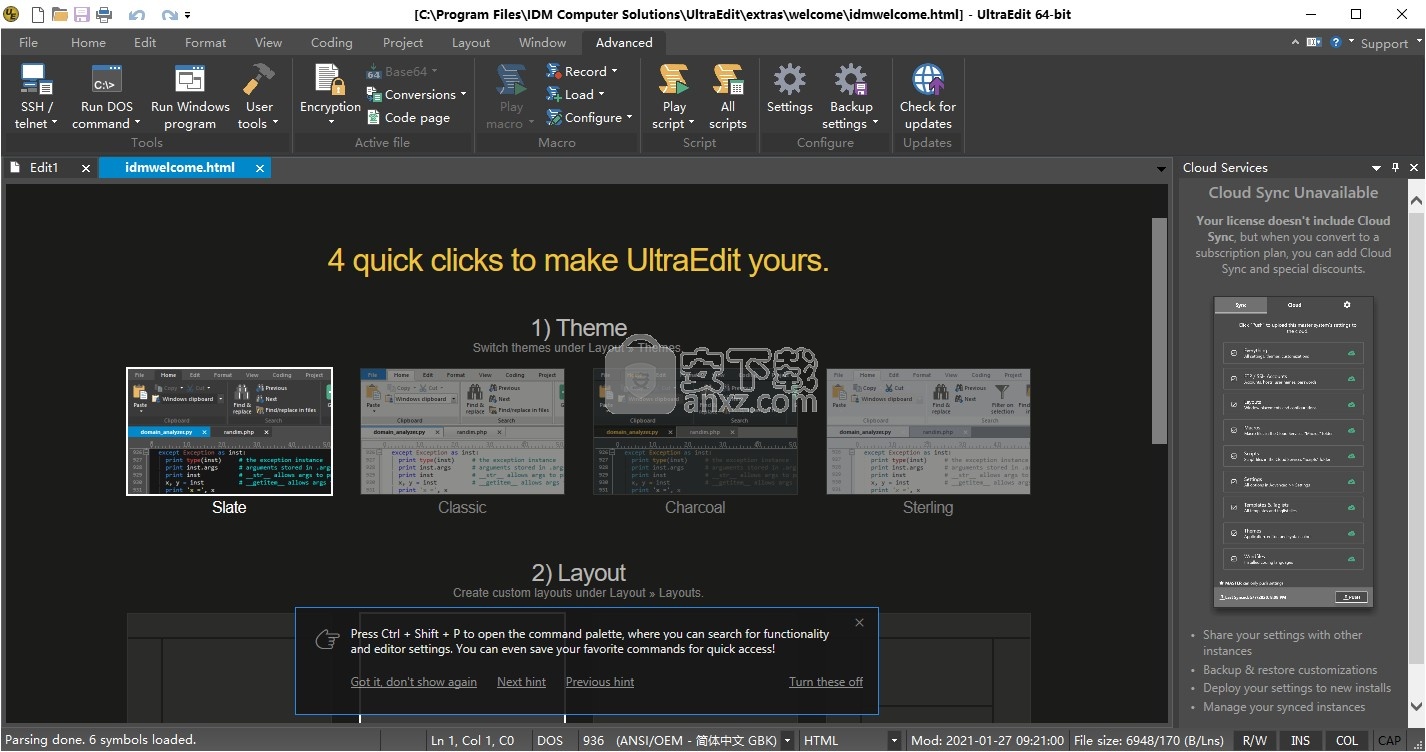Open the HTML syntax highlighting dropdown in status bar
The image size is (1426, 752).
pyautogui.click(x=894, y=741)
